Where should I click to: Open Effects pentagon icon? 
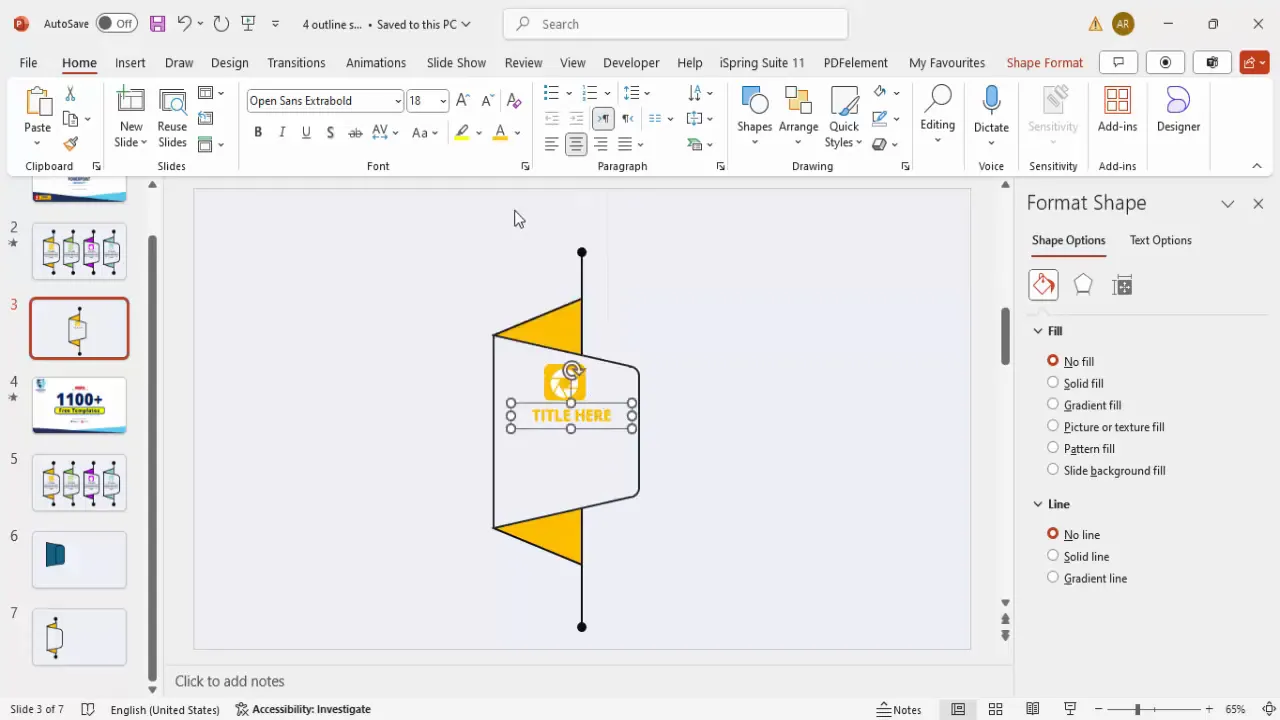point(1083,285)
